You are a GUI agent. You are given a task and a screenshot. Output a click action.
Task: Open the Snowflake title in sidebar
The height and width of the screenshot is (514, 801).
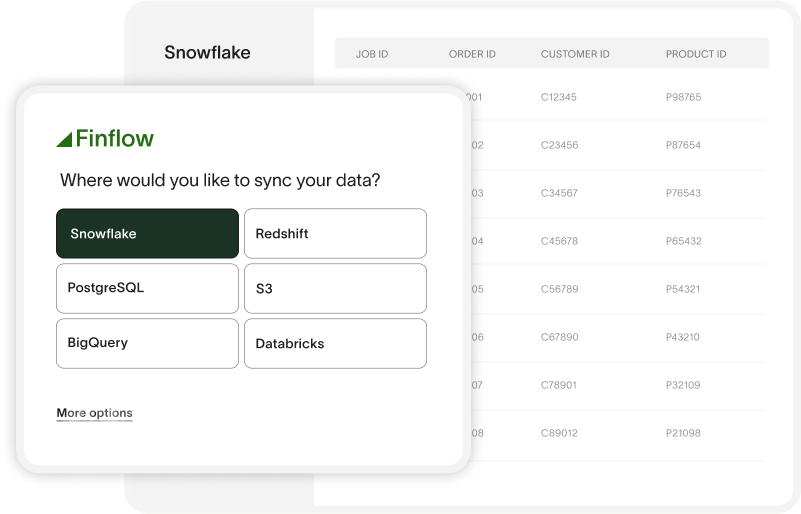point(207,52)
